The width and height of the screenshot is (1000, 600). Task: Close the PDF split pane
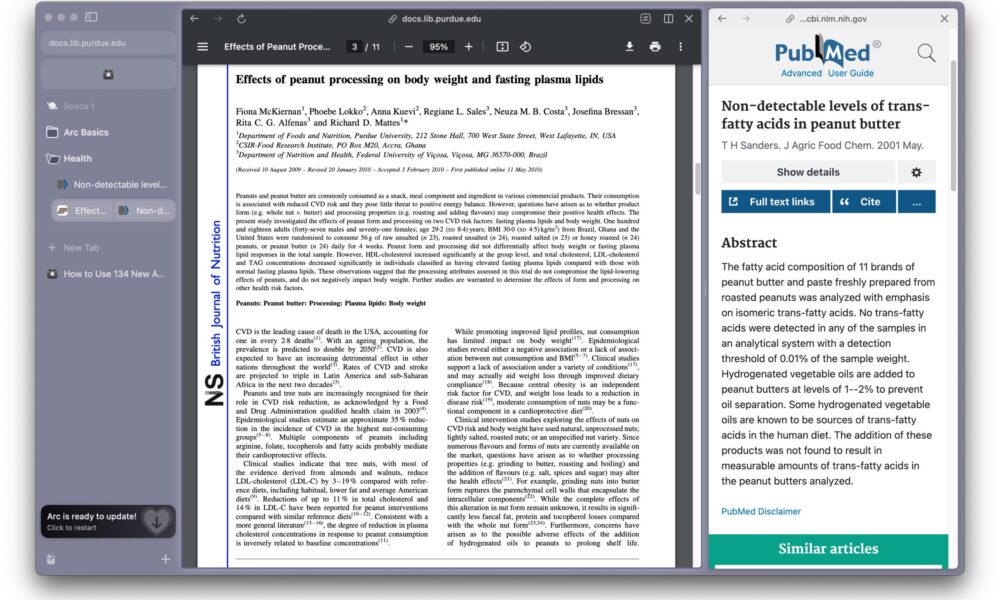(689, 18)
